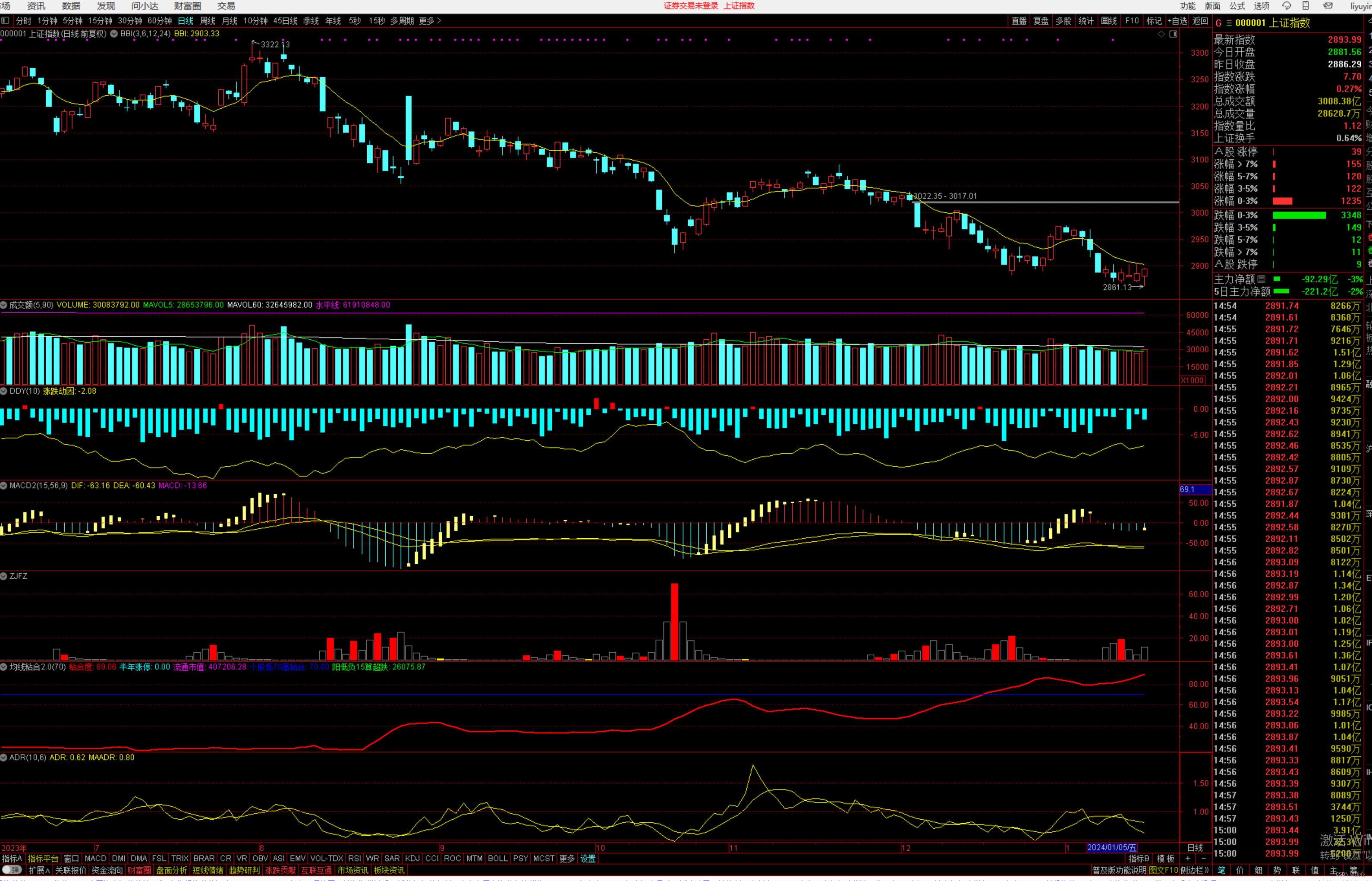The image size is (1372, 881).
Task: Switch to 5分钟 period
Action: [72, 21]
